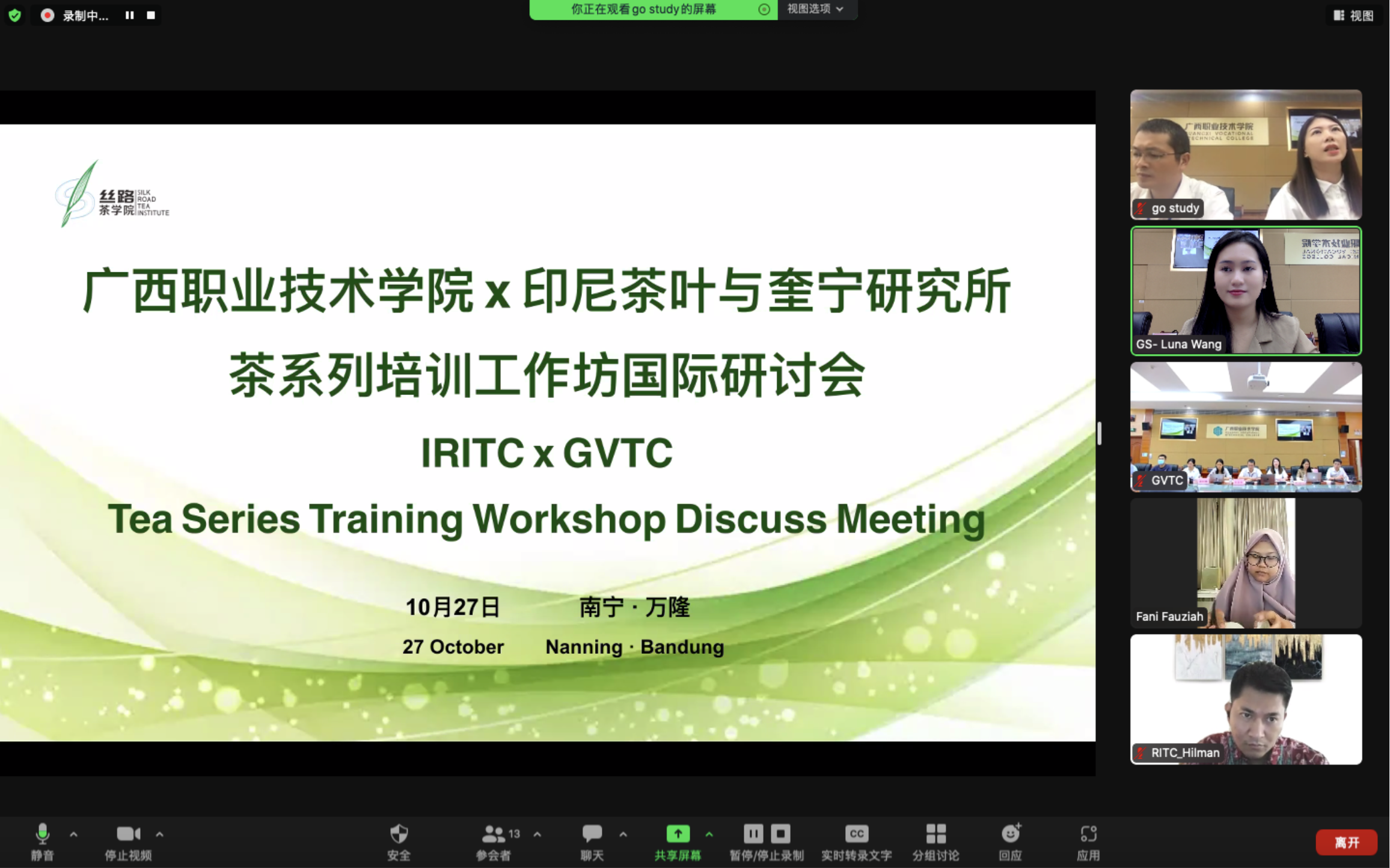The height and width of the screenshot is (868, 1390).
Task: Expand video options arrow next to camera
Action: tap(159, 834)
